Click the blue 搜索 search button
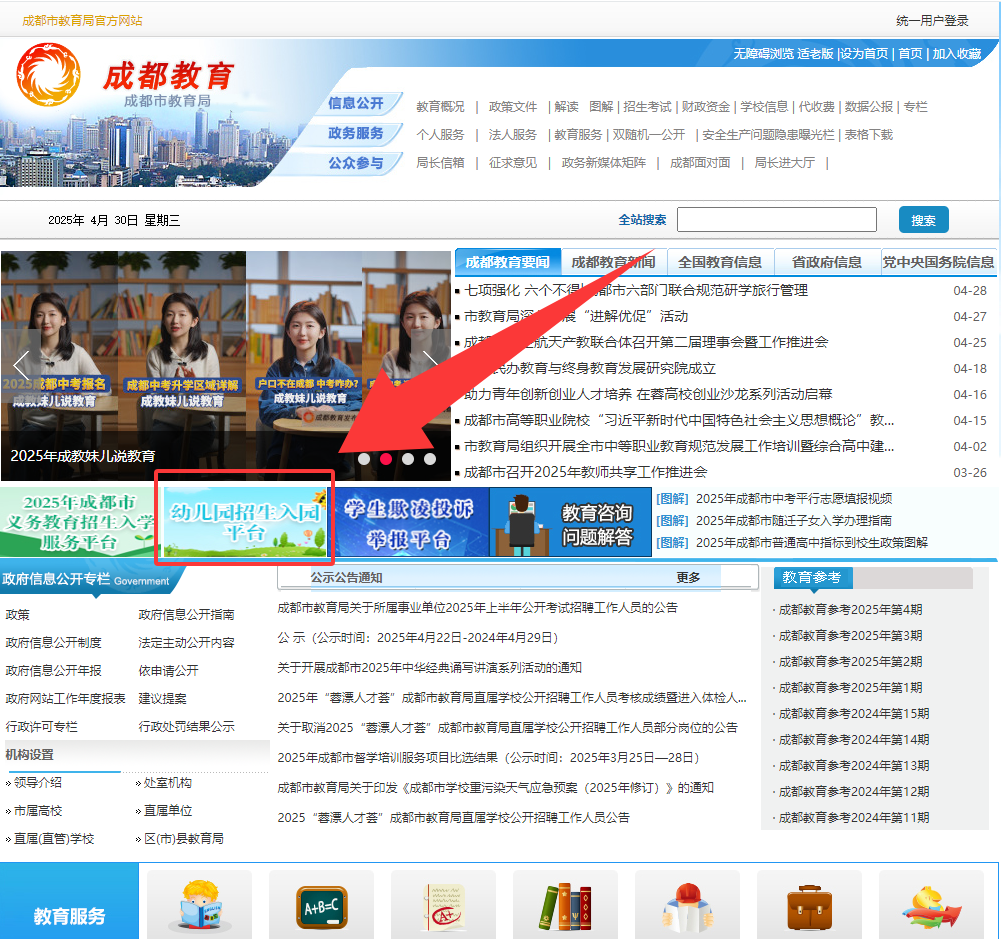Image resolution: width=1001 pixels, height=939 pixels. [922, 219]
